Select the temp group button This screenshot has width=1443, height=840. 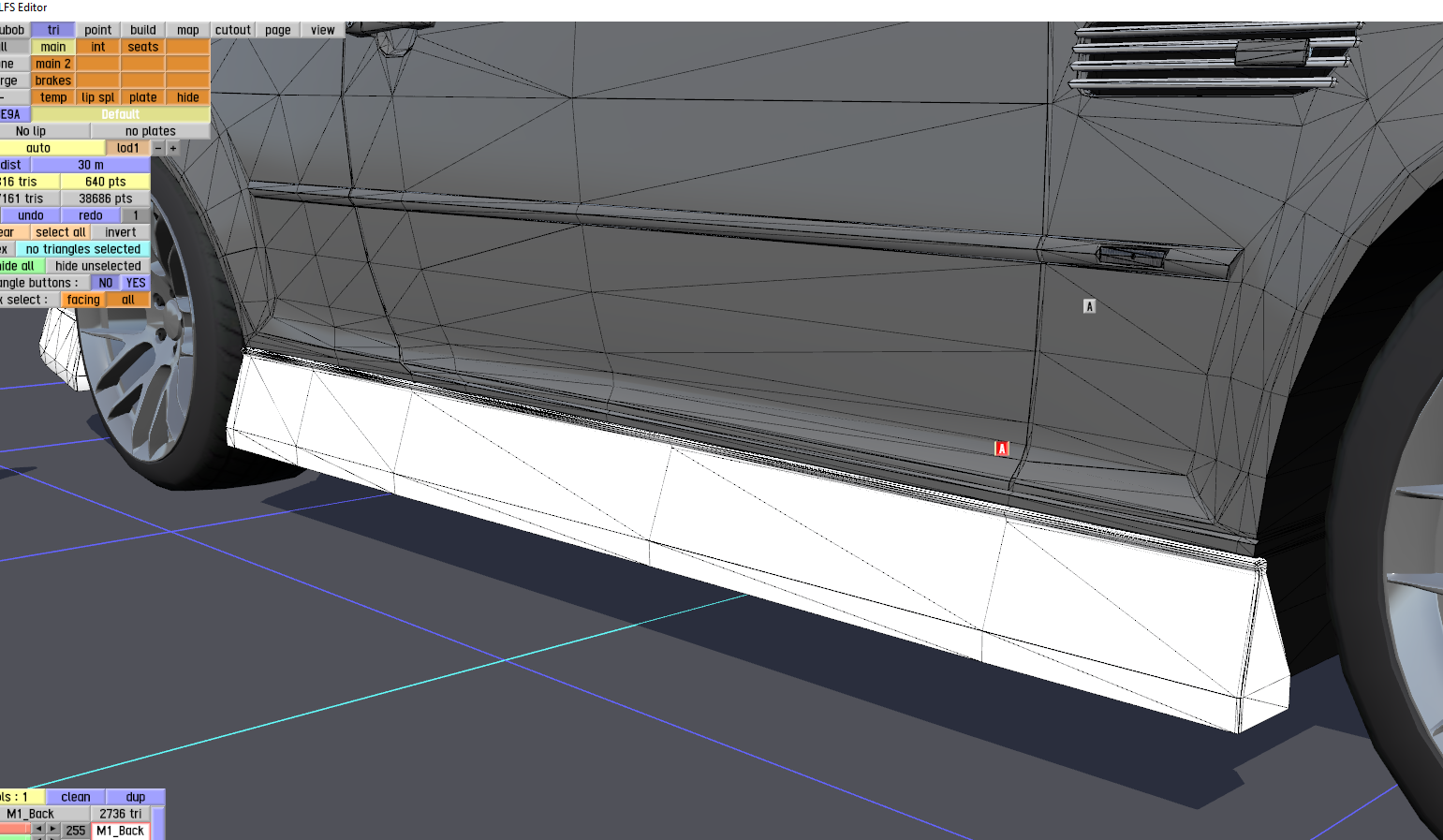point(53,97)
